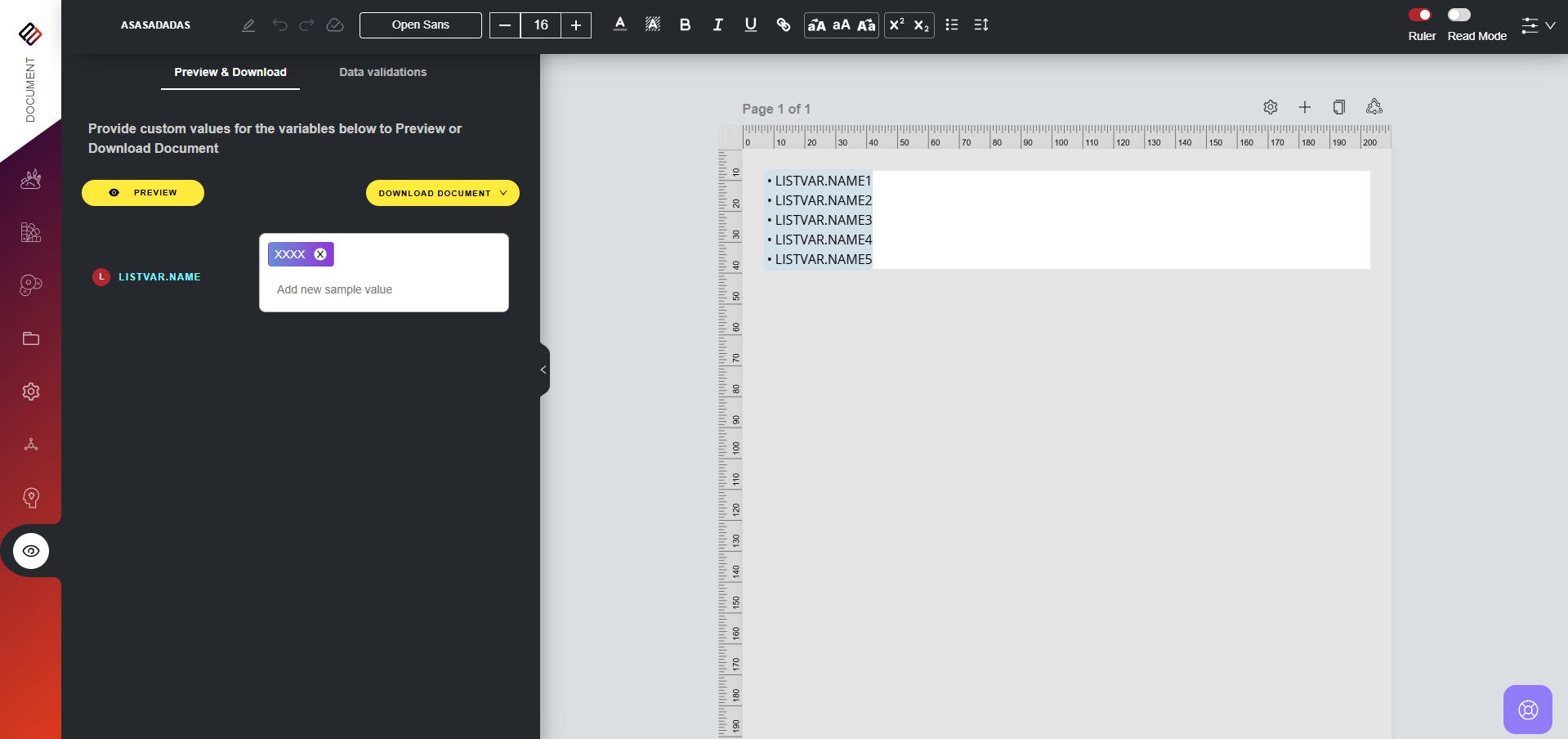Insert a hyperlink with link icon
This screenshot has width=1568, height=739.
point(783,25)
